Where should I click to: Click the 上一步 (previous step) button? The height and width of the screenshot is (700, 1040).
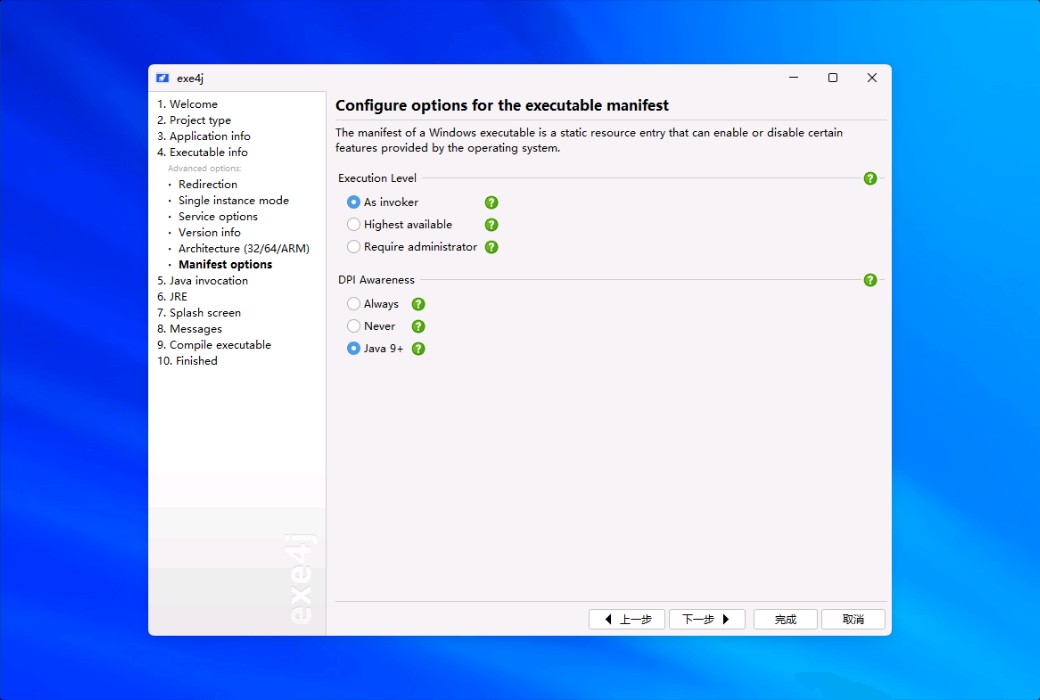point(627,619)
